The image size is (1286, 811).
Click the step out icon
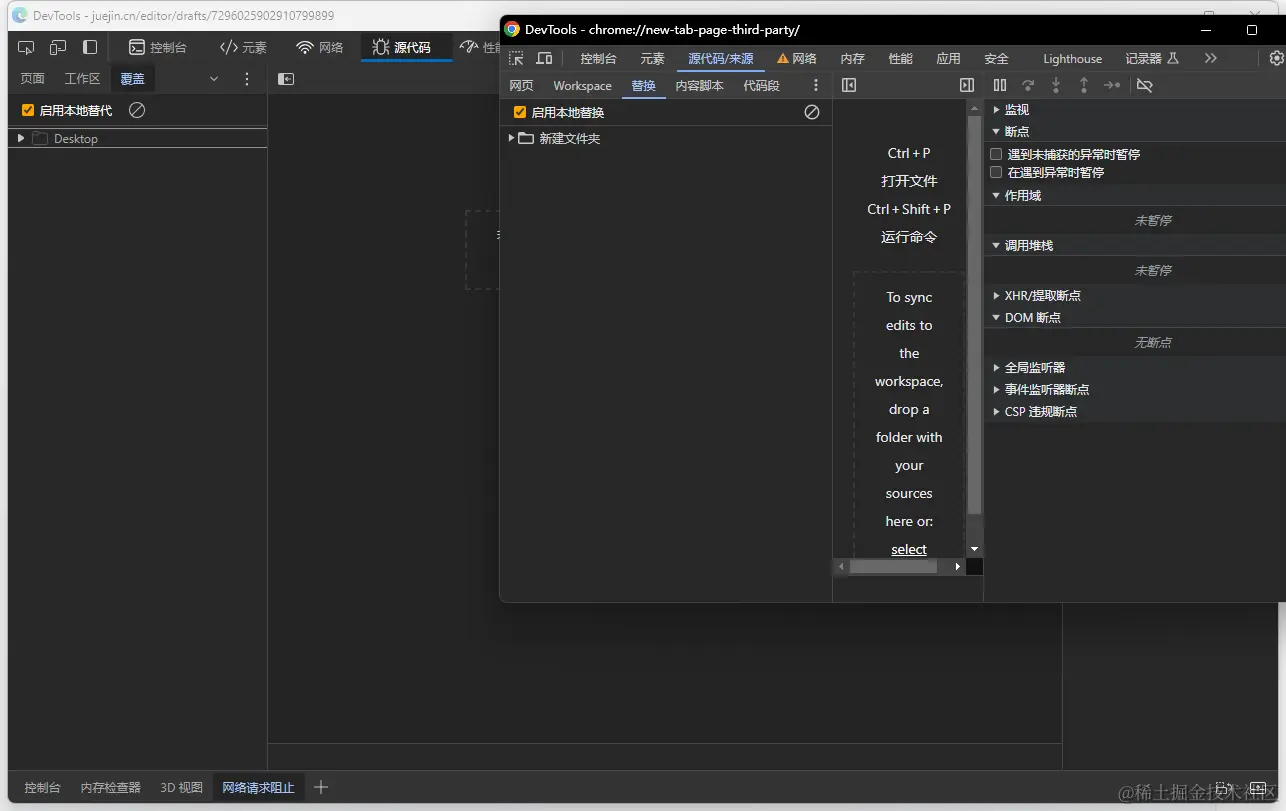pos(1083,86)
